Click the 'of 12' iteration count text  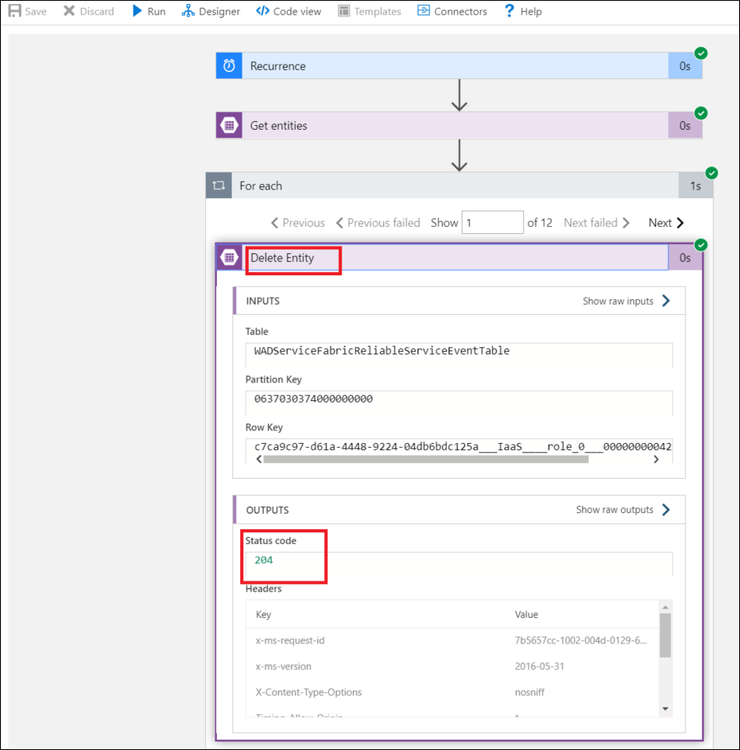[540, 223]
